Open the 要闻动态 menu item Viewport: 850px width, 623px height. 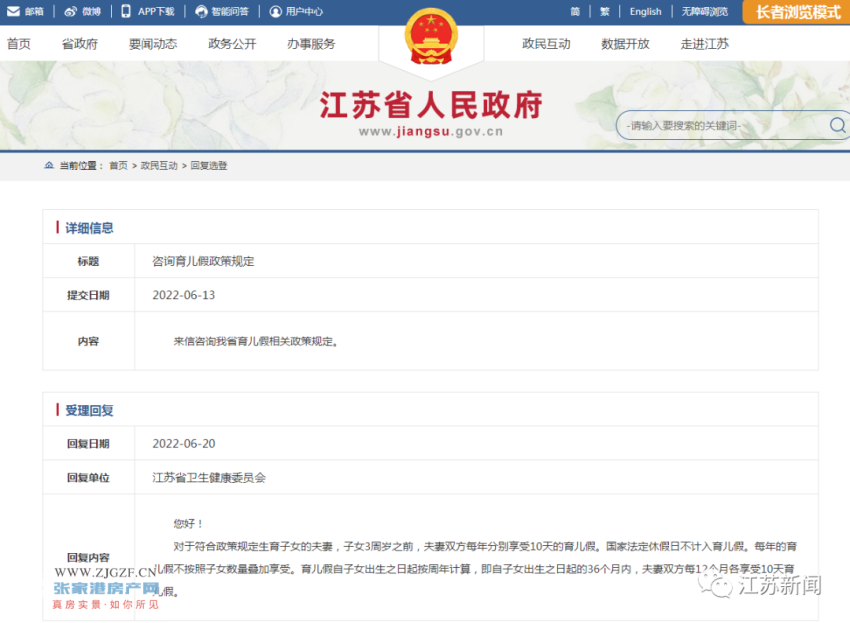point(153,44)
